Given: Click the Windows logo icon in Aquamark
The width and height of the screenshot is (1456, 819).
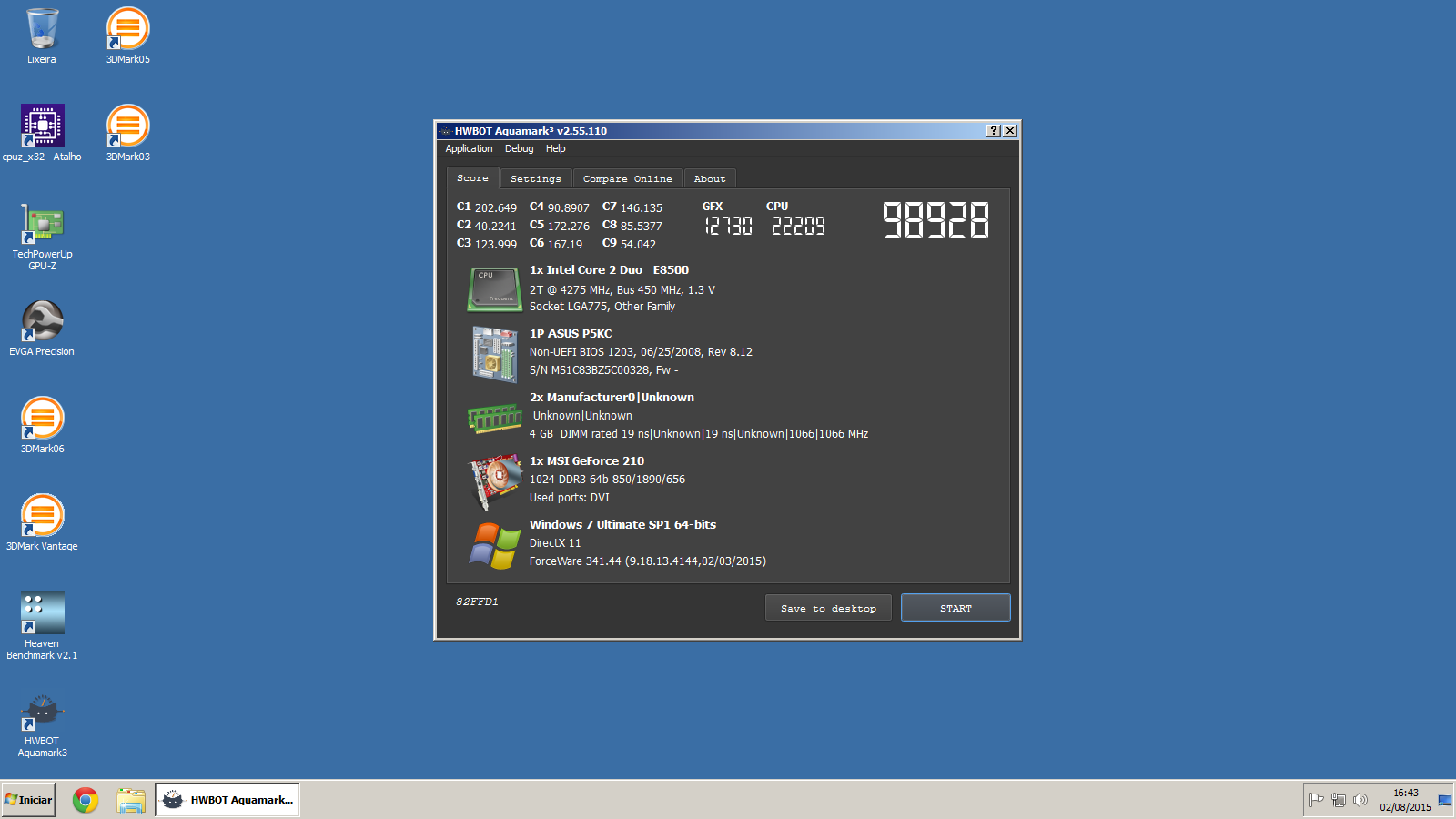Looking at the screenshot, I should [495, 545].
